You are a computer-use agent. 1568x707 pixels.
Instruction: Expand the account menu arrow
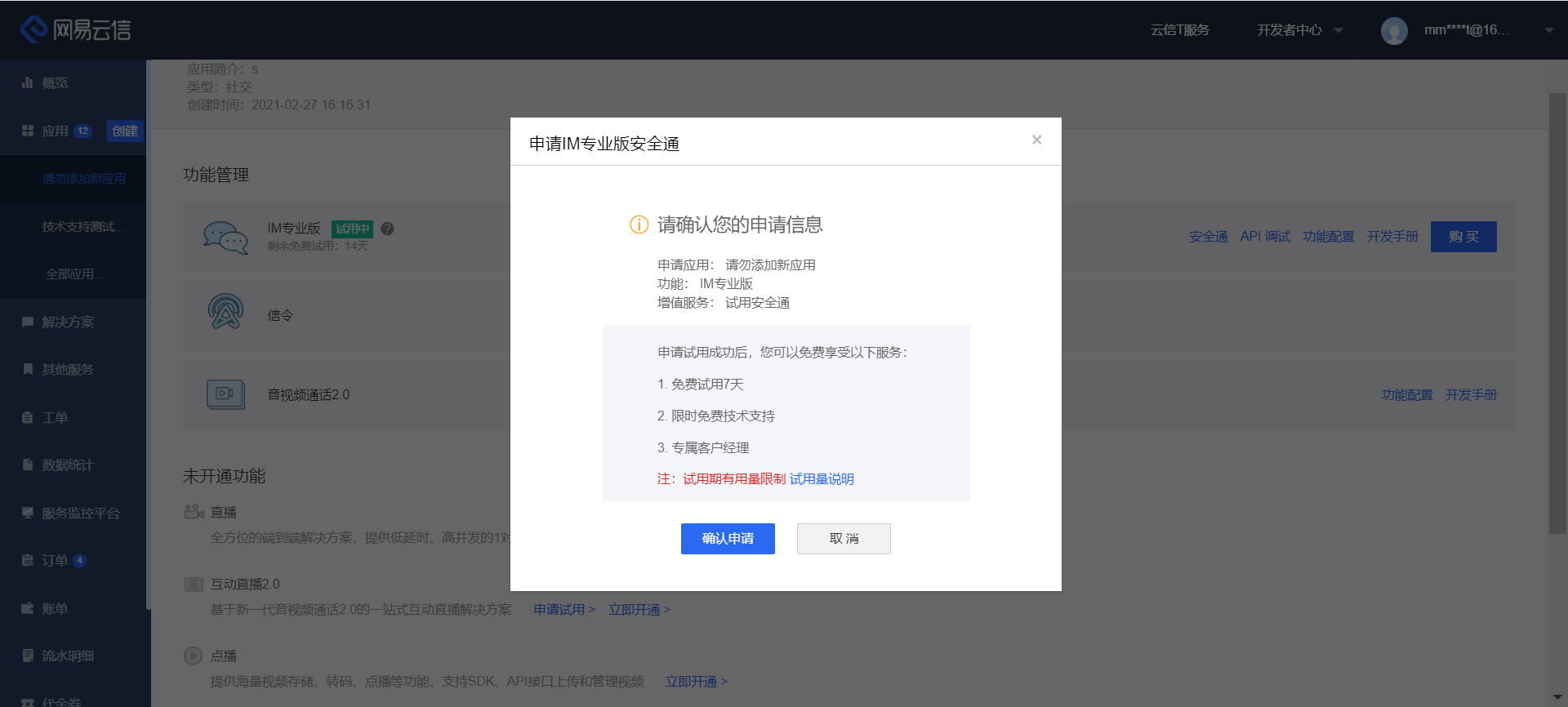click(1548, 30)
